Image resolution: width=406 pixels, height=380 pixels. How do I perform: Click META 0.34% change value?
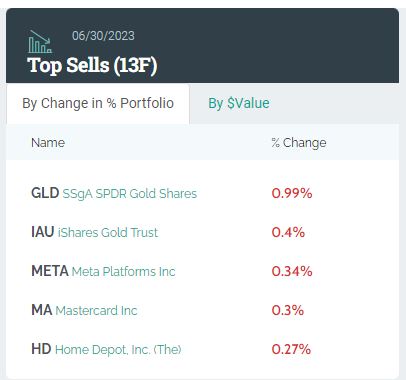coord(292,271)
